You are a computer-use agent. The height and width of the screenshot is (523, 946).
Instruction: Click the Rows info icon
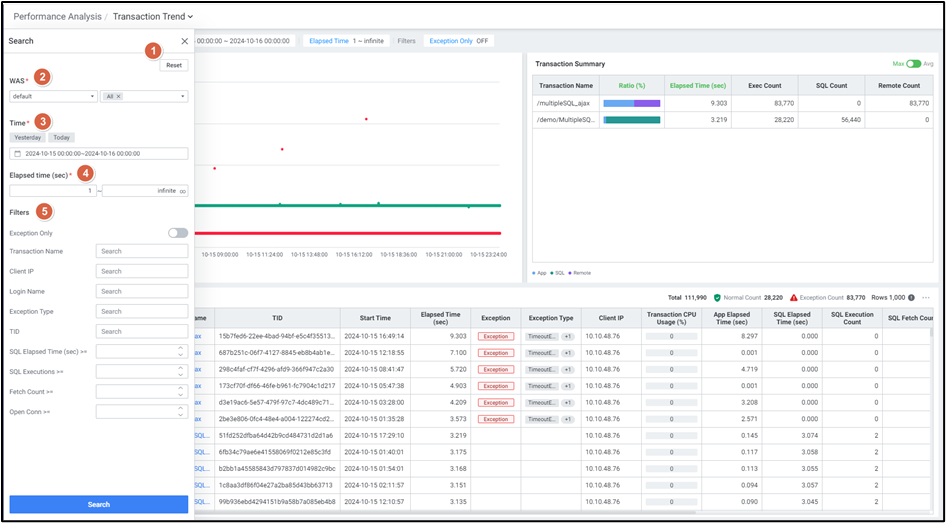[913, 298]
